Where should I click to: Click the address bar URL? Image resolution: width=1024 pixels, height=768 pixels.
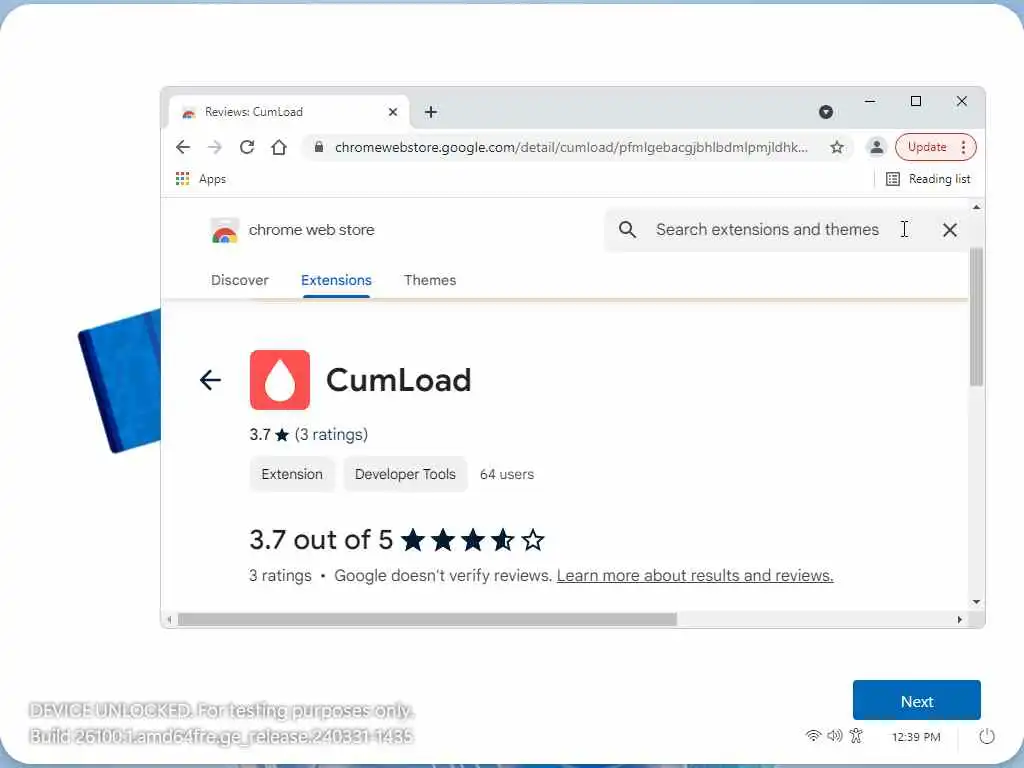pyautogui.click(x=571, y=147)
